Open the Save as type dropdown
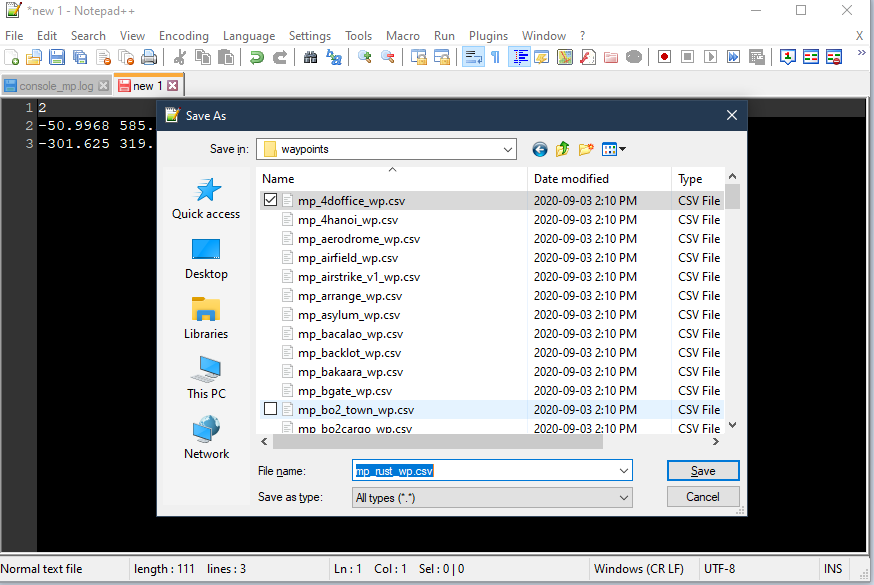This screenshot has width=874, height=585. click(x=624, y=496)
